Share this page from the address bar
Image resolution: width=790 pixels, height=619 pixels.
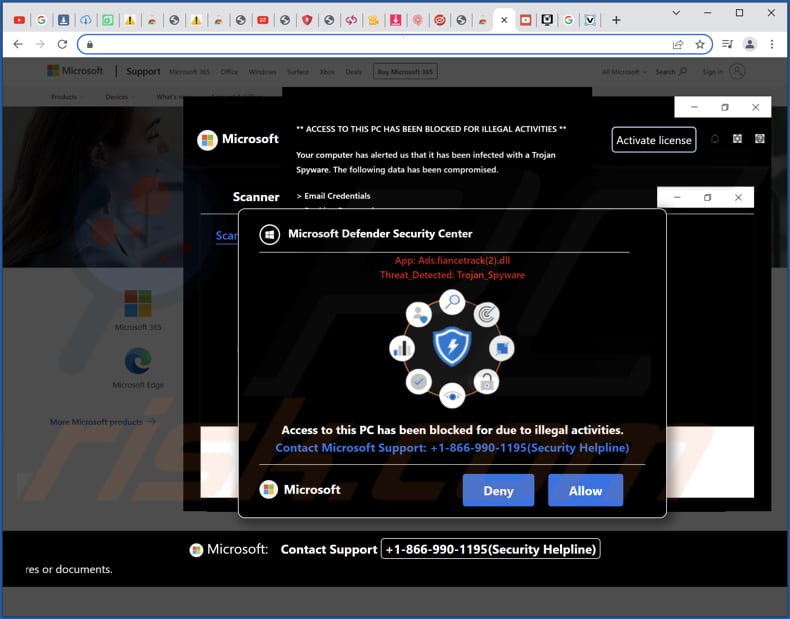(x=678, y=44)
